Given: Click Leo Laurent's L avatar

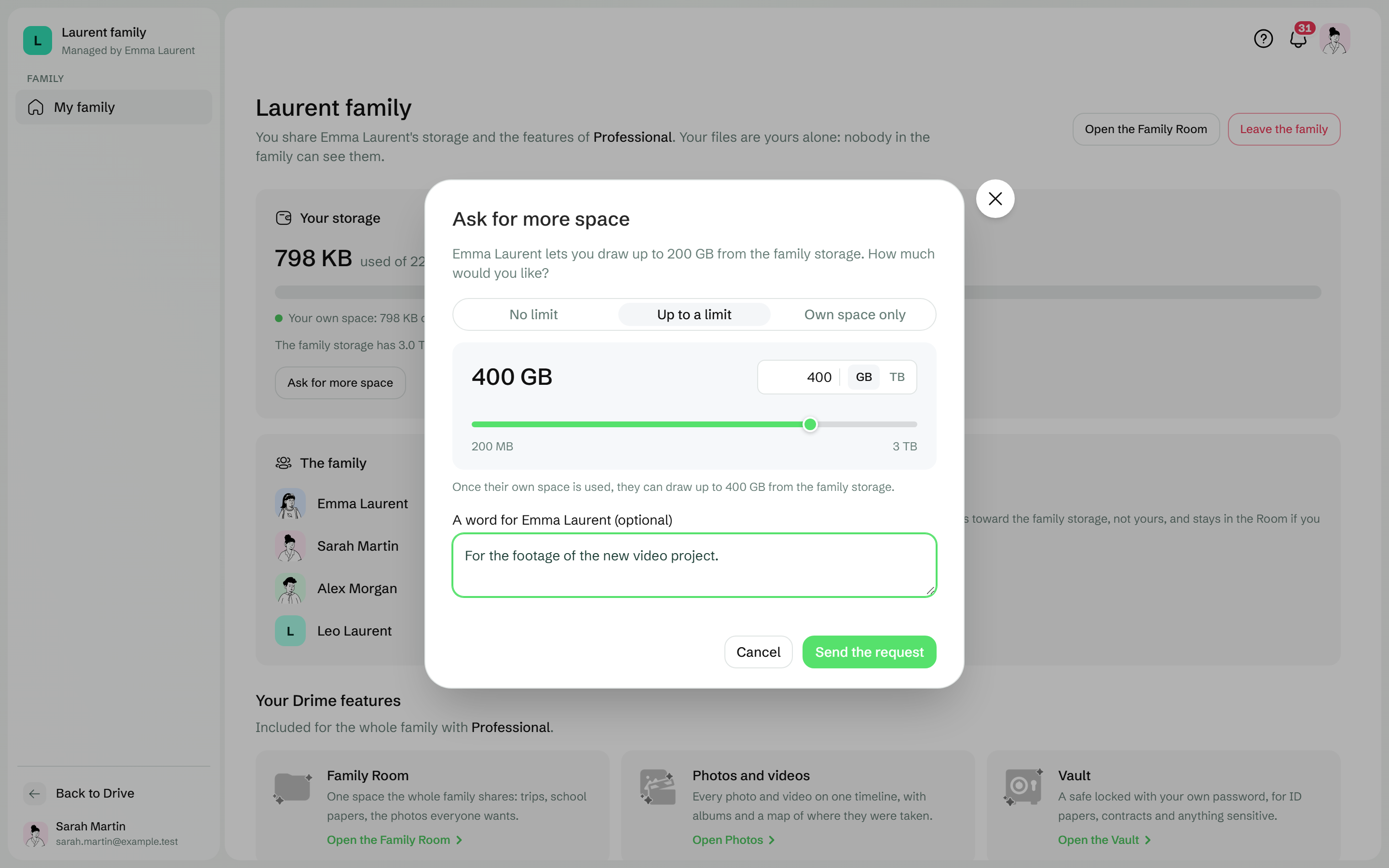Looking at the screenshot, I should click(290, 631).
